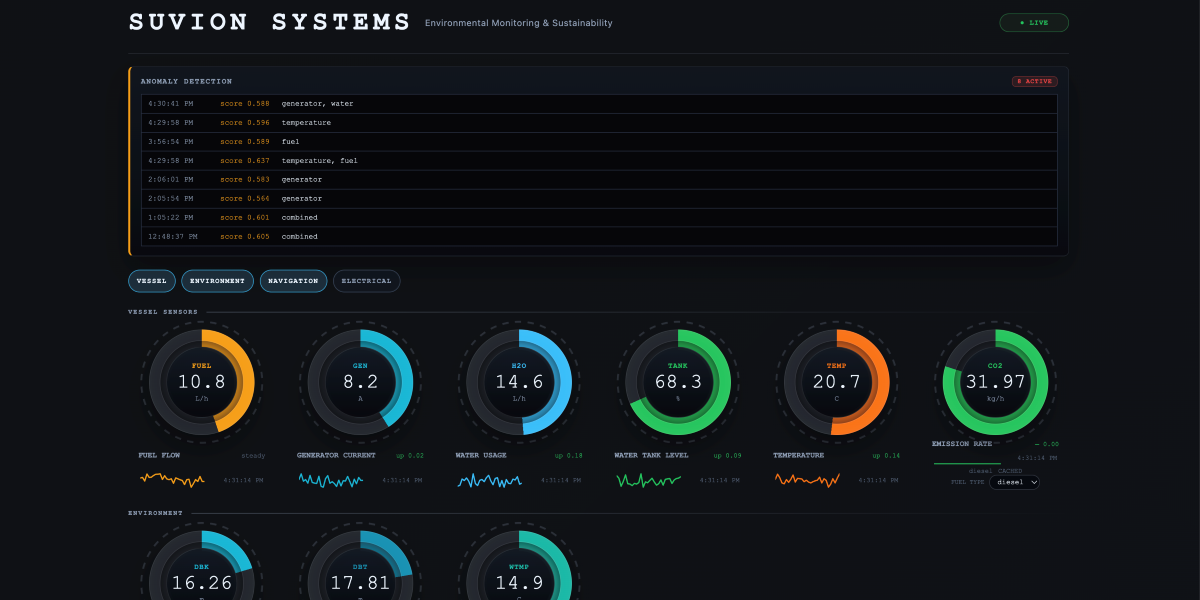
Task: Click the Water Usage blue sparkline
Action: tap(490, 480)
